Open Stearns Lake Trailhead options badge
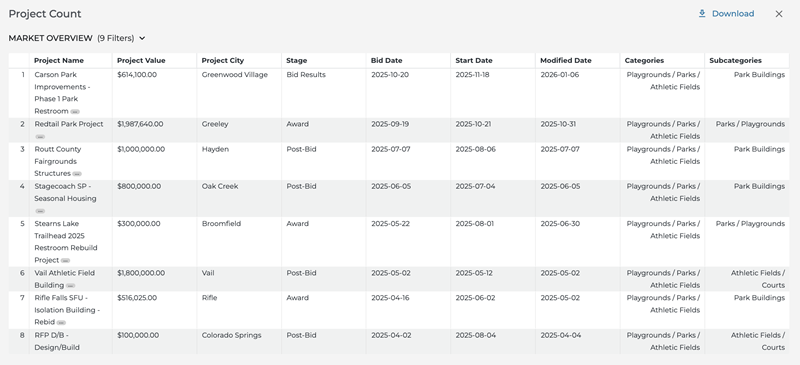 pos(65,261)
